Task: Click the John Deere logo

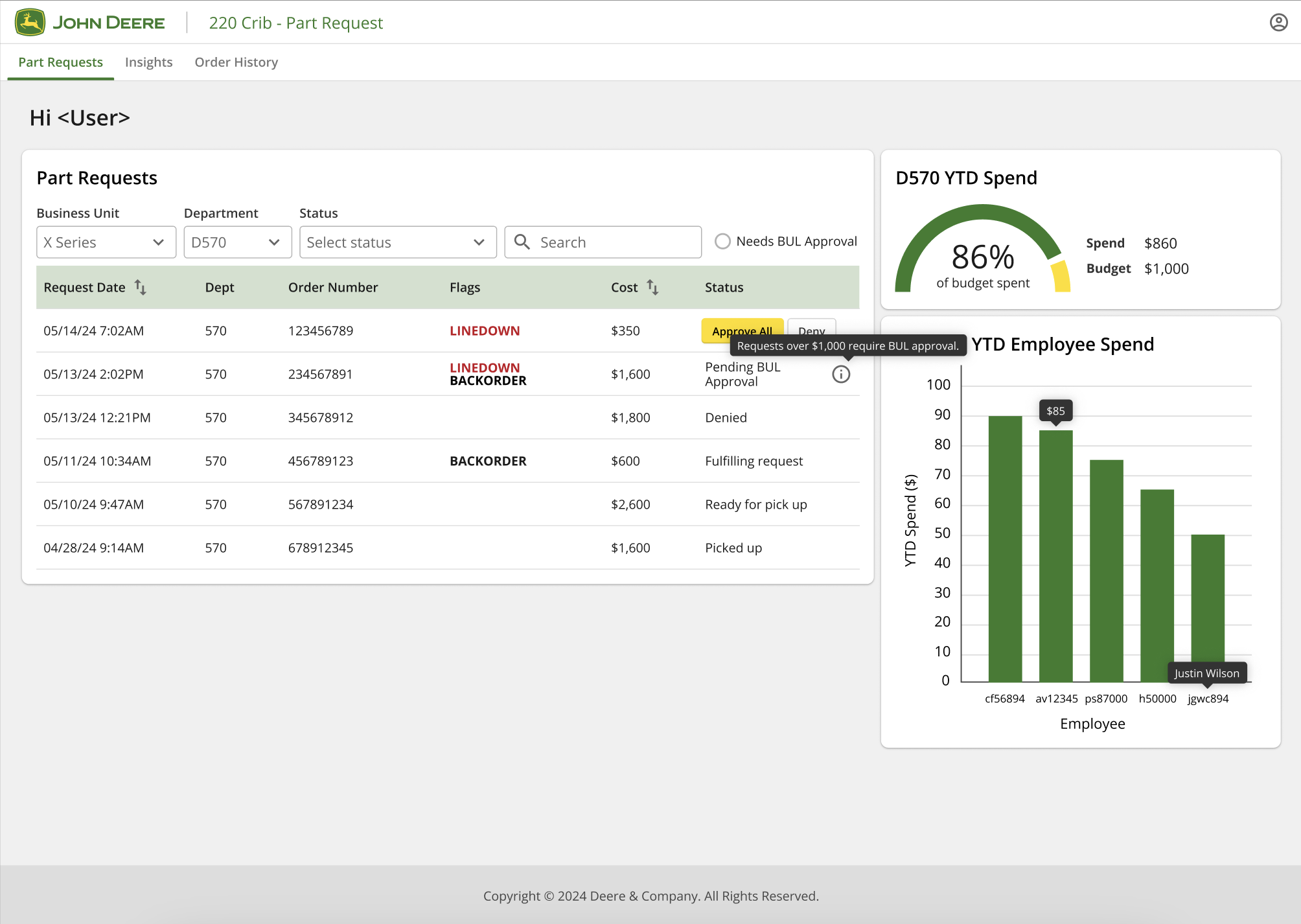Action: coord(90,23)
